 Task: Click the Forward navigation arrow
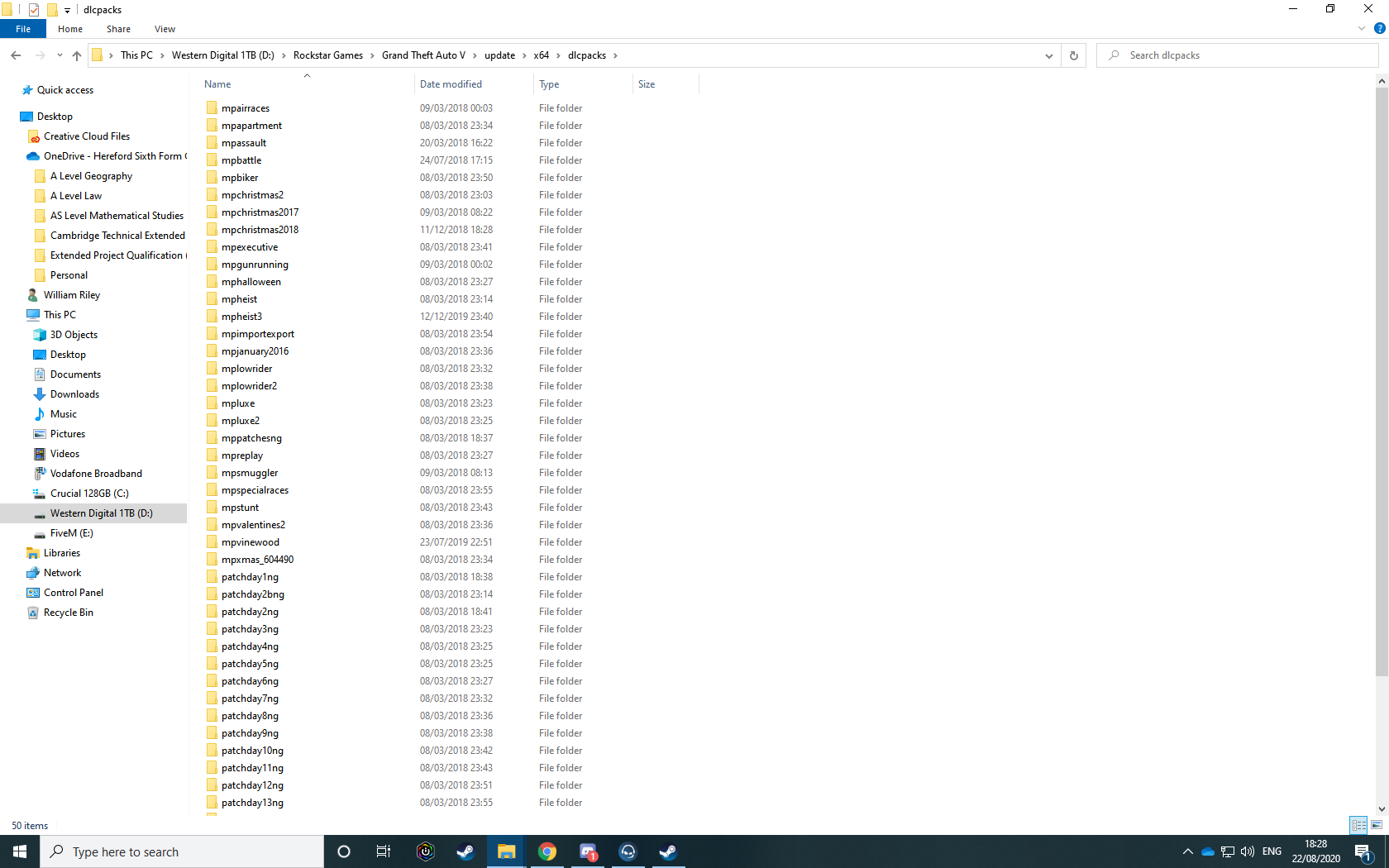40,55
